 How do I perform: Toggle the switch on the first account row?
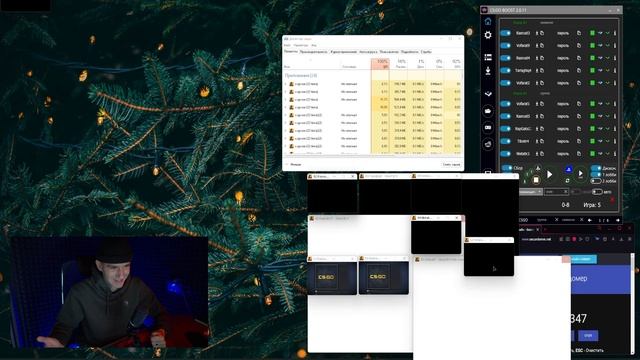click(x=506, y=33)
